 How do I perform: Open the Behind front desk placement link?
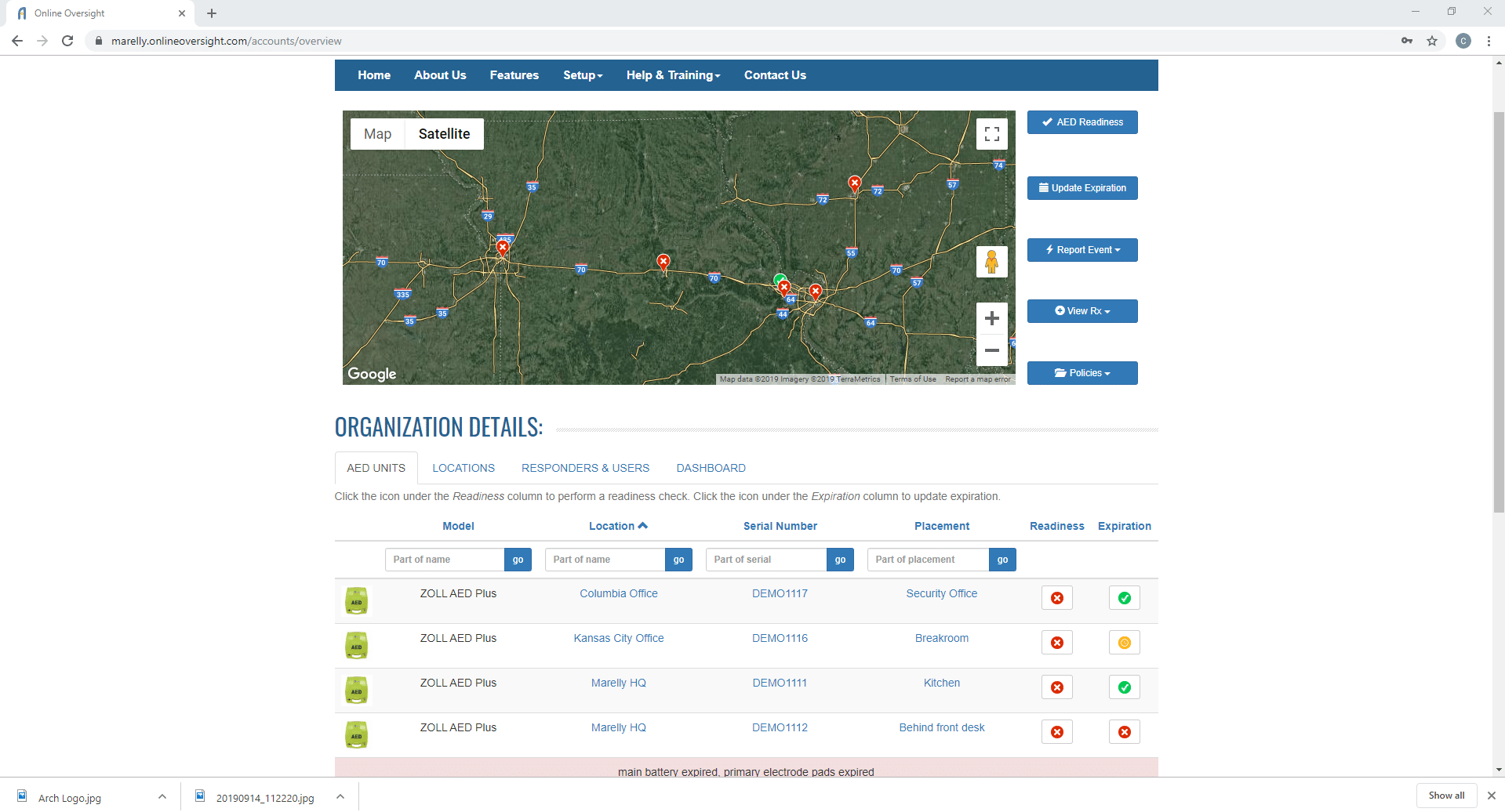coord(942,727)
